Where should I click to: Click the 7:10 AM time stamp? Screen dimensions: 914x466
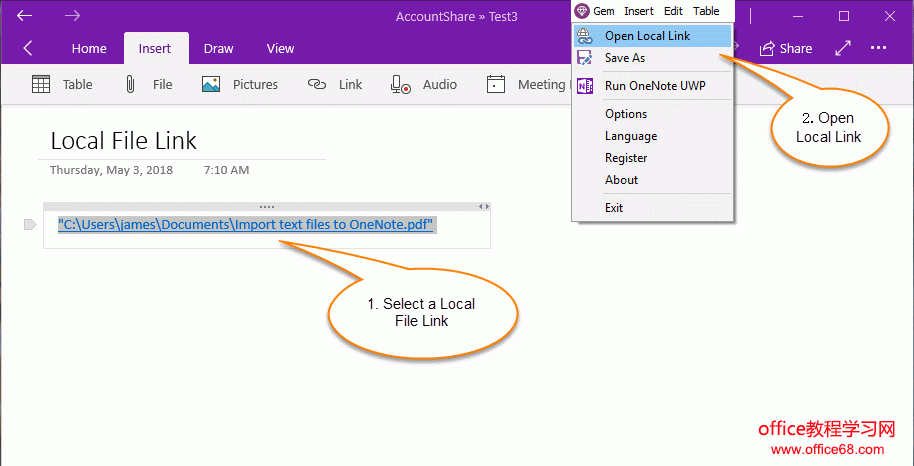[x=226, y=170]
